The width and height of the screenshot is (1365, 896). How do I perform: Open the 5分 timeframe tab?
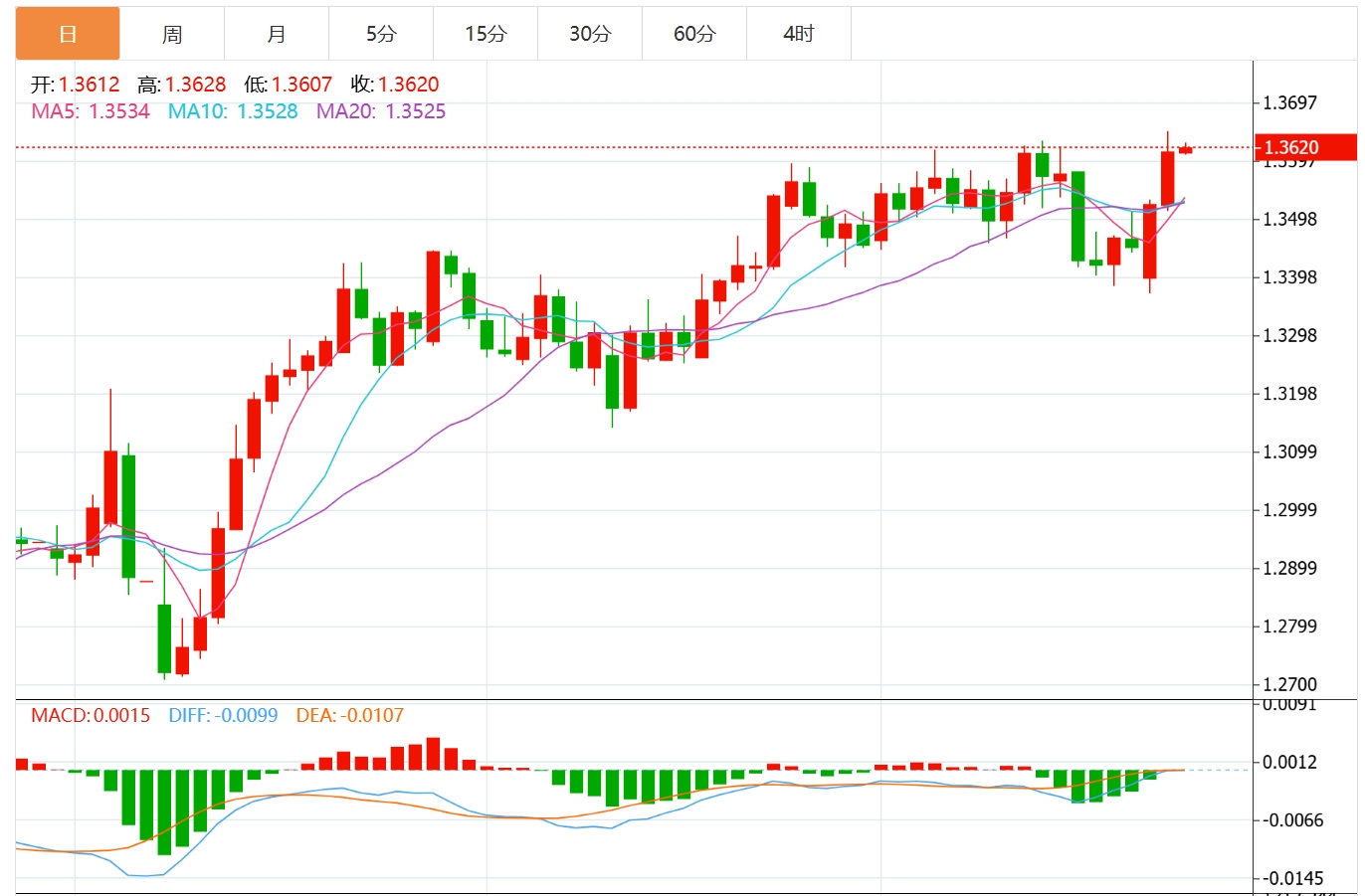click(x=381, y=34)
